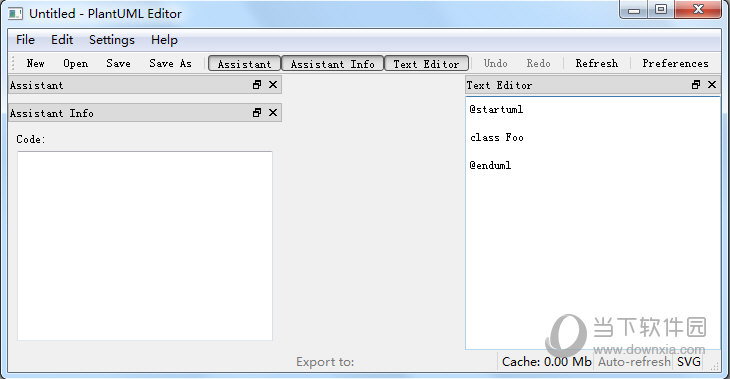730x379 pixels.
Task: Toggle the Text Editor panel button
Action: click(x=426, y=64)
